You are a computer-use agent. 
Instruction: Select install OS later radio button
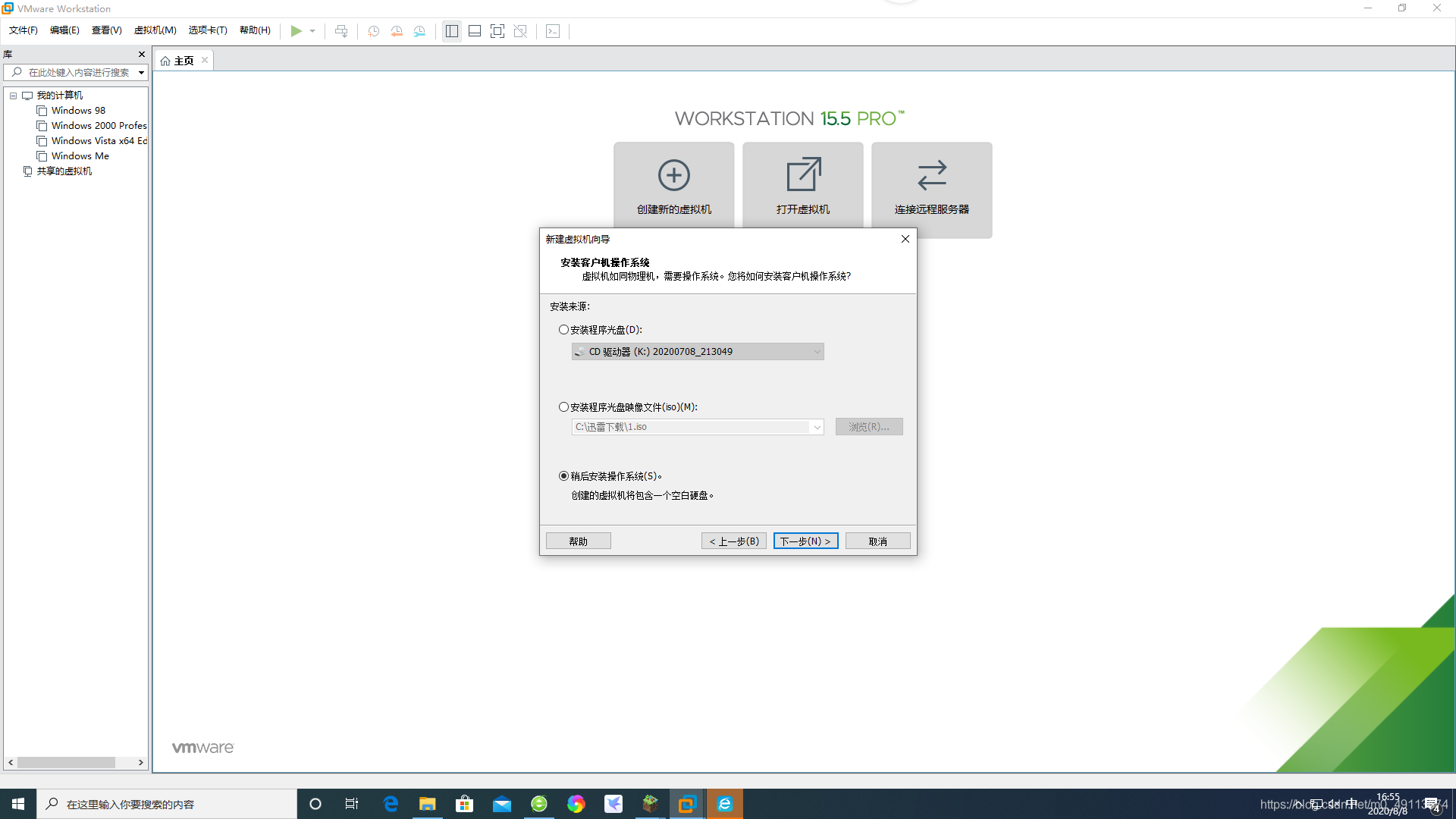[563, 475]
